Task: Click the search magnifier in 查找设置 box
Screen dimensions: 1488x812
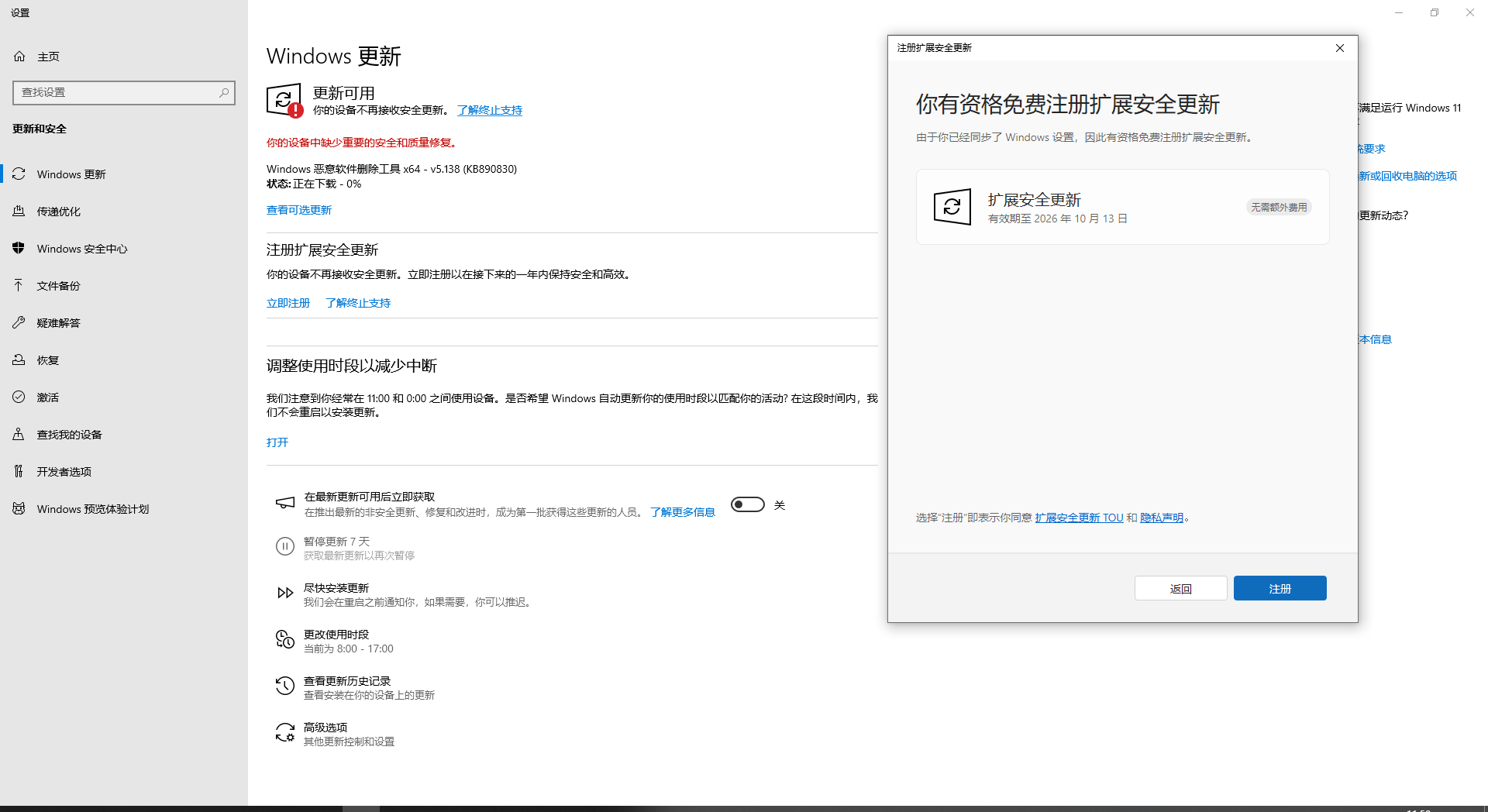Action: click(224, 92)
